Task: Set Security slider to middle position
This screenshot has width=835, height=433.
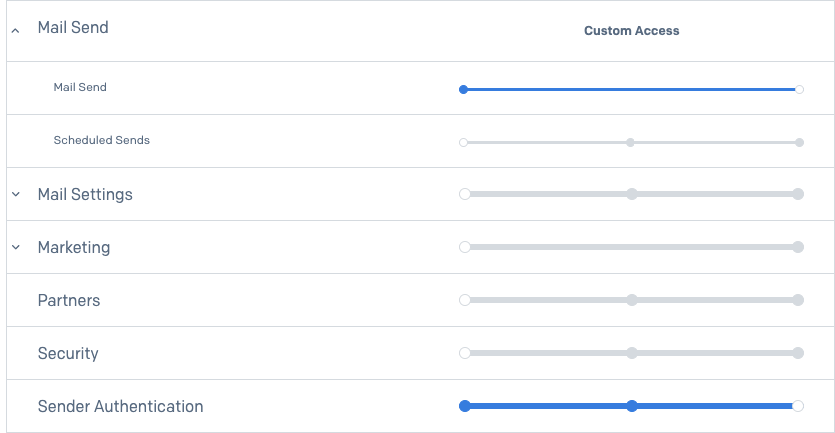Action: 631,353
